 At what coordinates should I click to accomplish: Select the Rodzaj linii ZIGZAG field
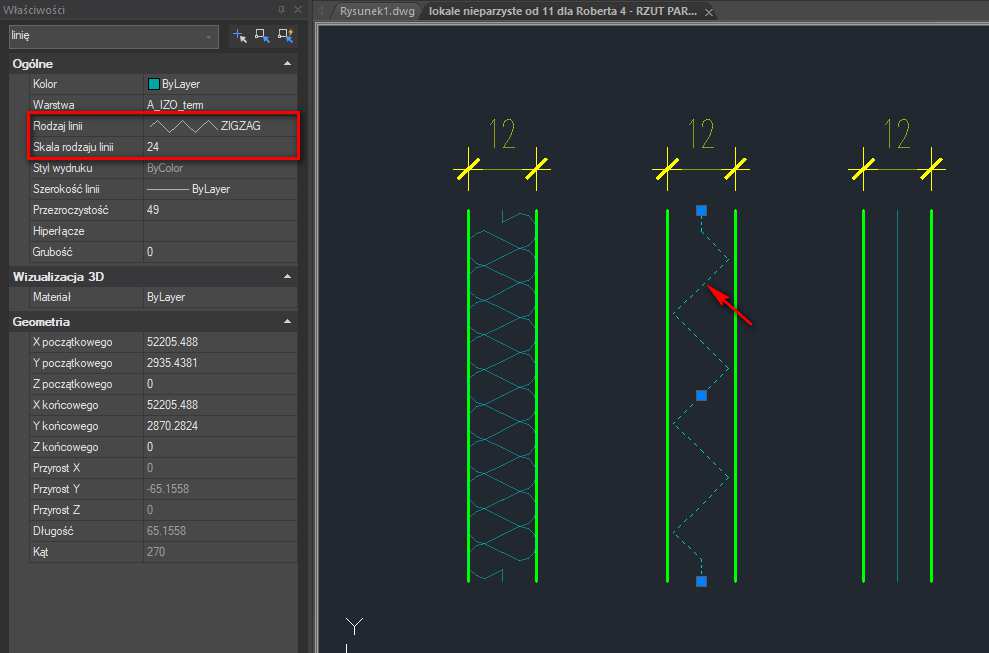[220, 126]
